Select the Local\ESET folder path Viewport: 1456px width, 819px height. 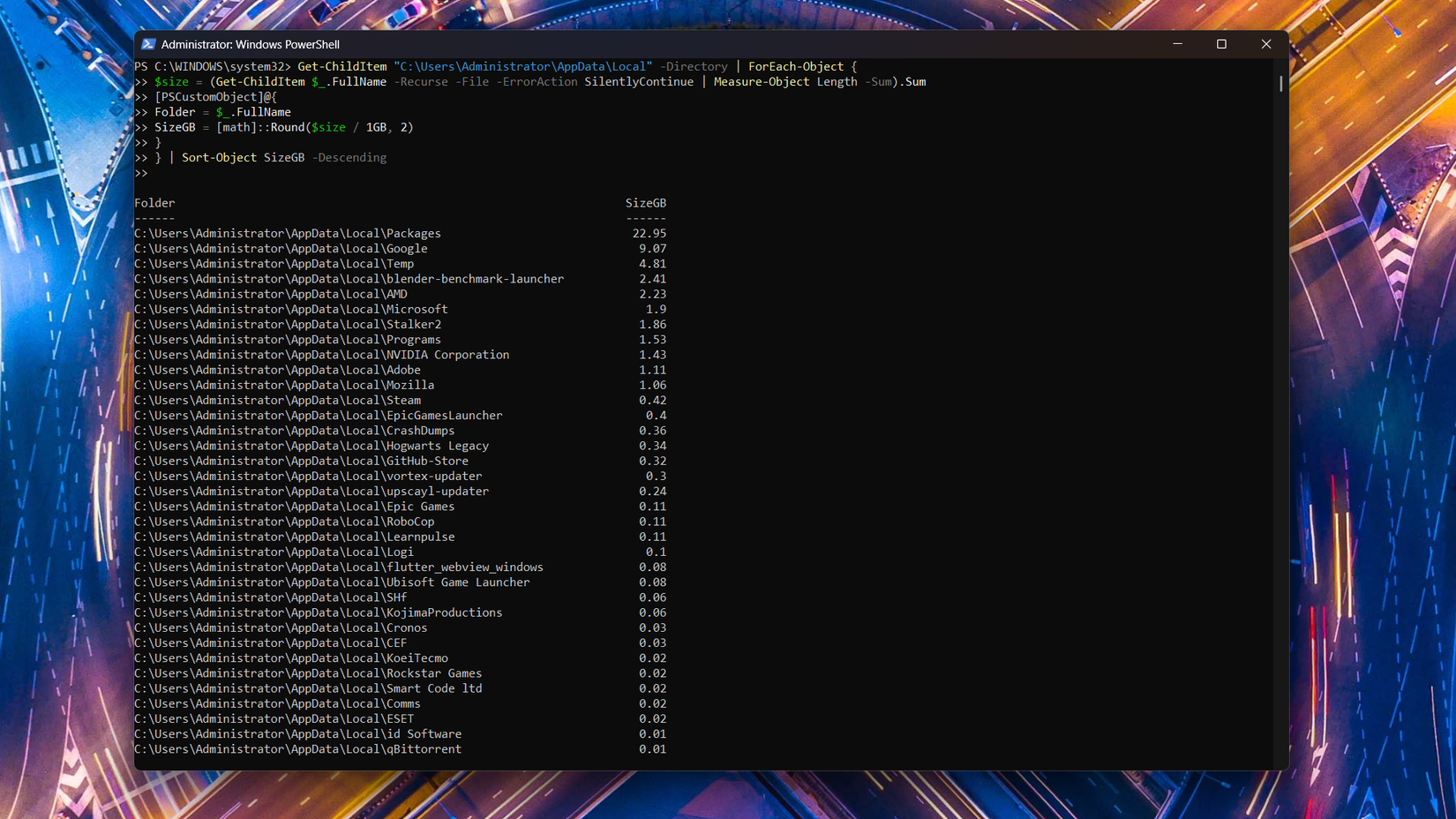point(274,719)
